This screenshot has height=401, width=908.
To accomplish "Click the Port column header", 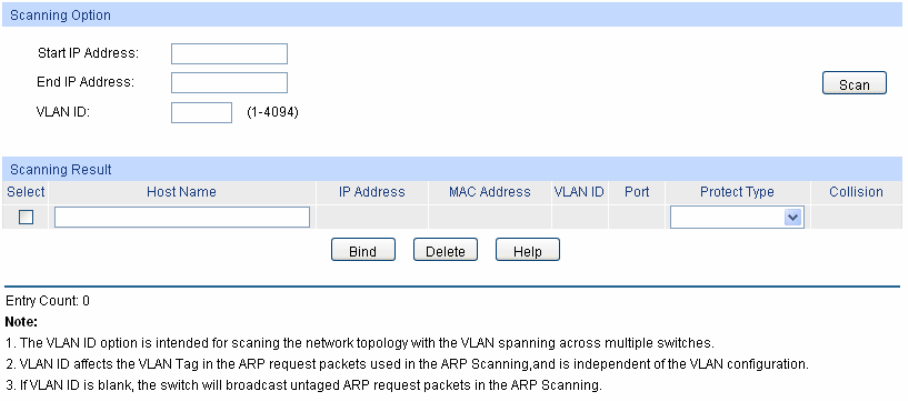I will click(x=637, y=192).
